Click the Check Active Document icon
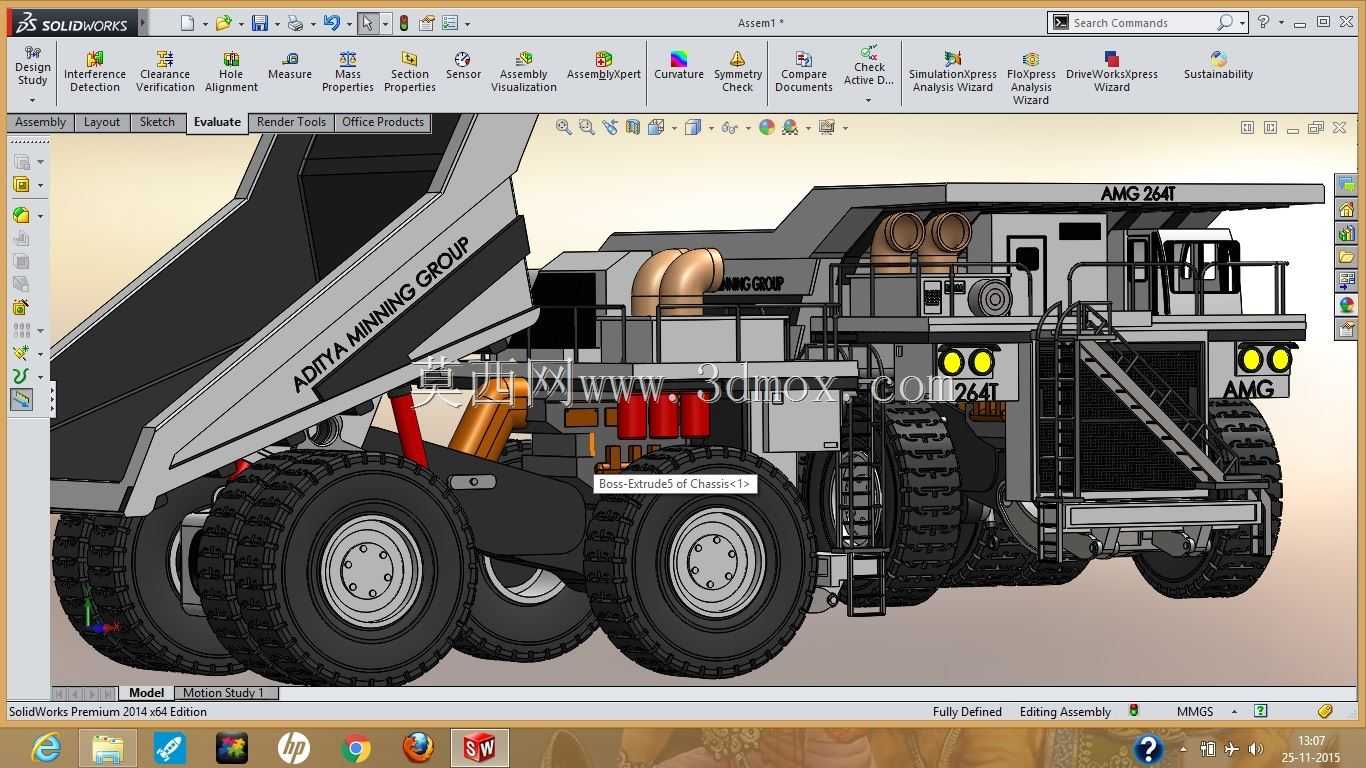The height and width of the screenshot is (768, 1366). pos(869,52)
